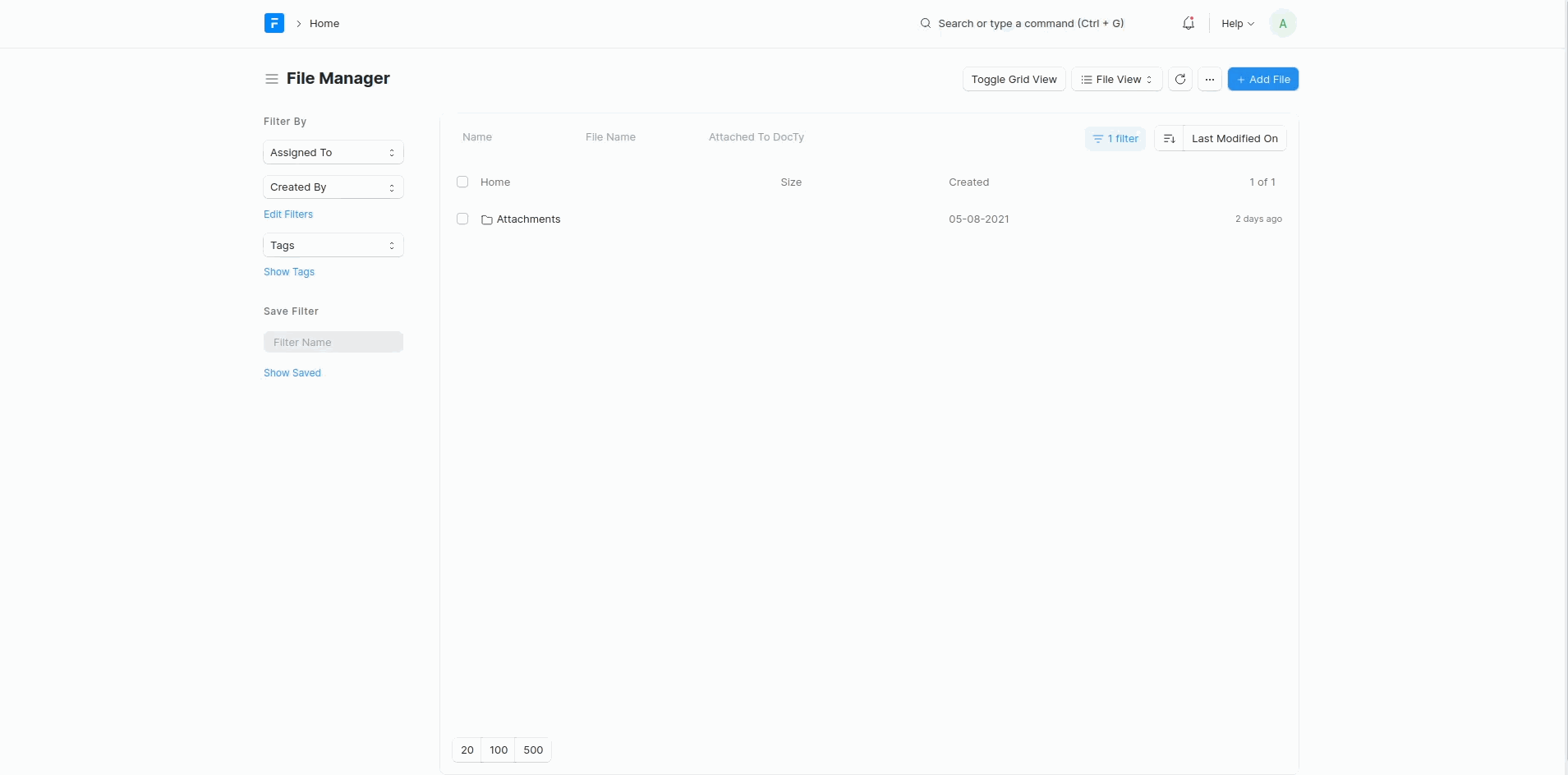Click Toggle Grid View
Screen dimensions: 1568x775
[1013, 79]
